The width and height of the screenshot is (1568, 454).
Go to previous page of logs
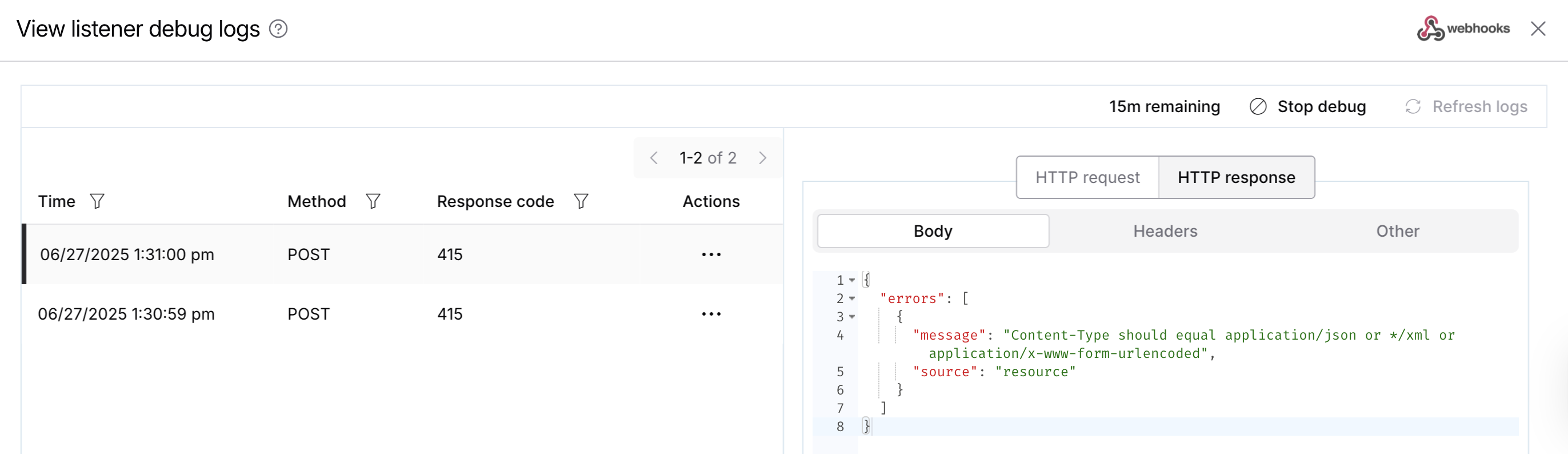coord(654,158)
